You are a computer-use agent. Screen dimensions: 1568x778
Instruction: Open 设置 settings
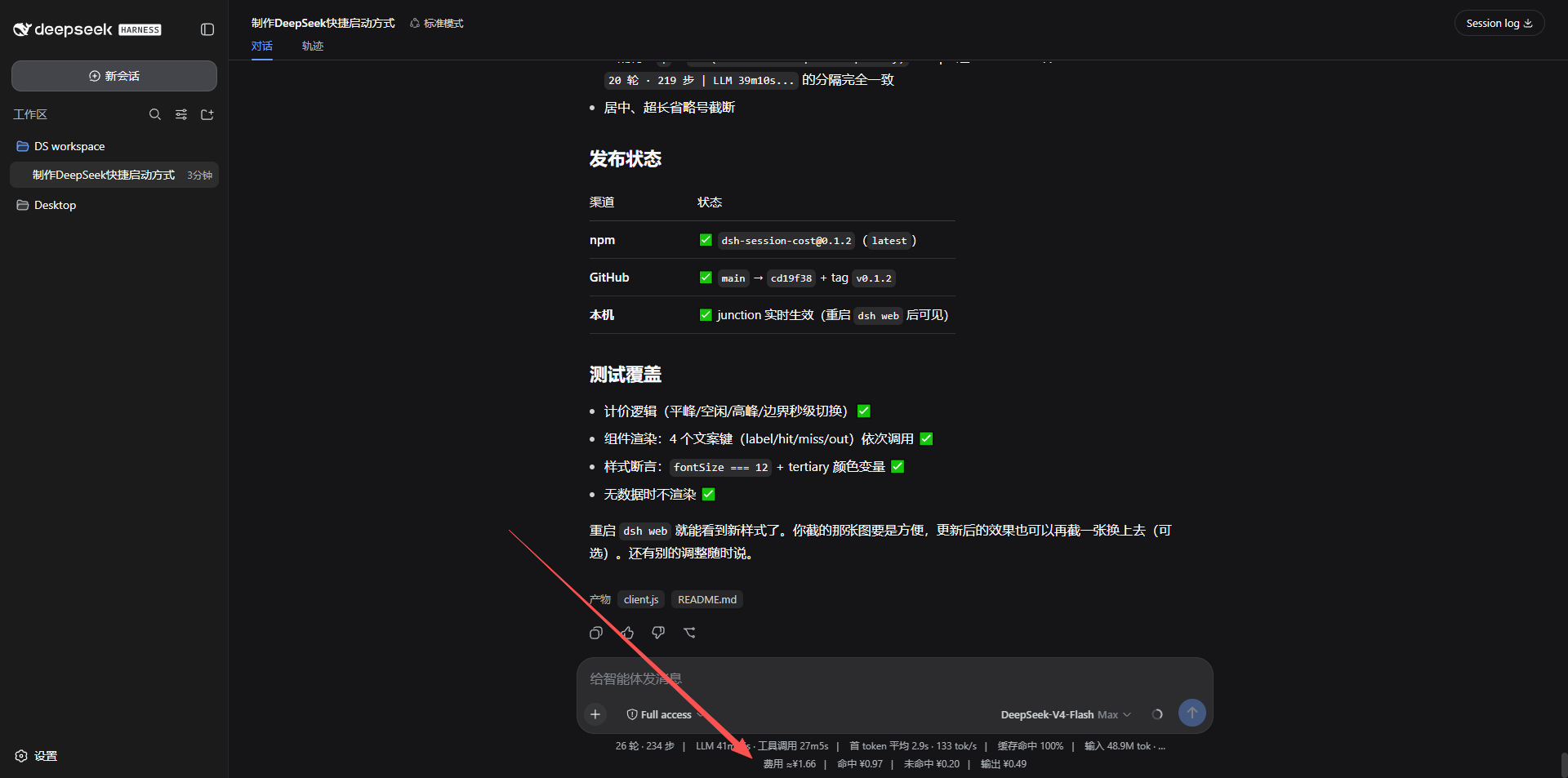point(37,756)
